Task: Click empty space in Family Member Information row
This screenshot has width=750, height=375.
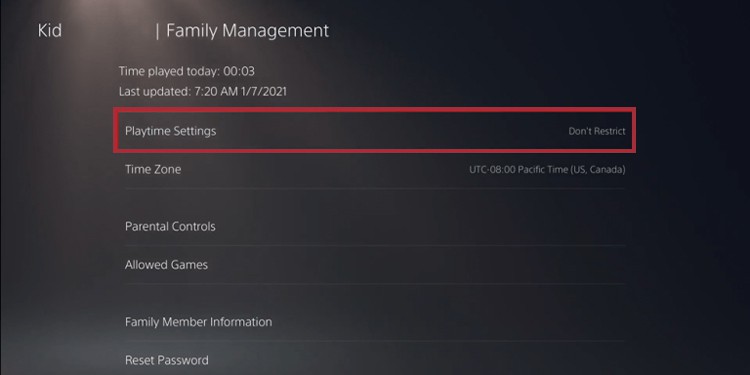Action: (448, 322)
